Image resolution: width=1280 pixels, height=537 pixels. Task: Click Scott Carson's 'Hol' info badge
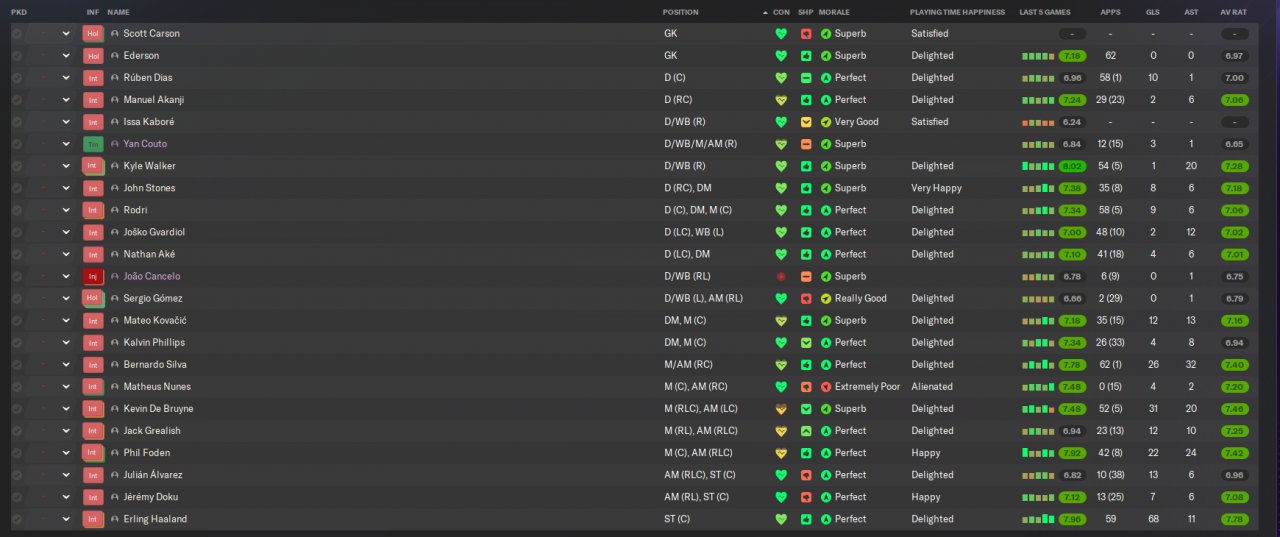[x=93, y=33]
